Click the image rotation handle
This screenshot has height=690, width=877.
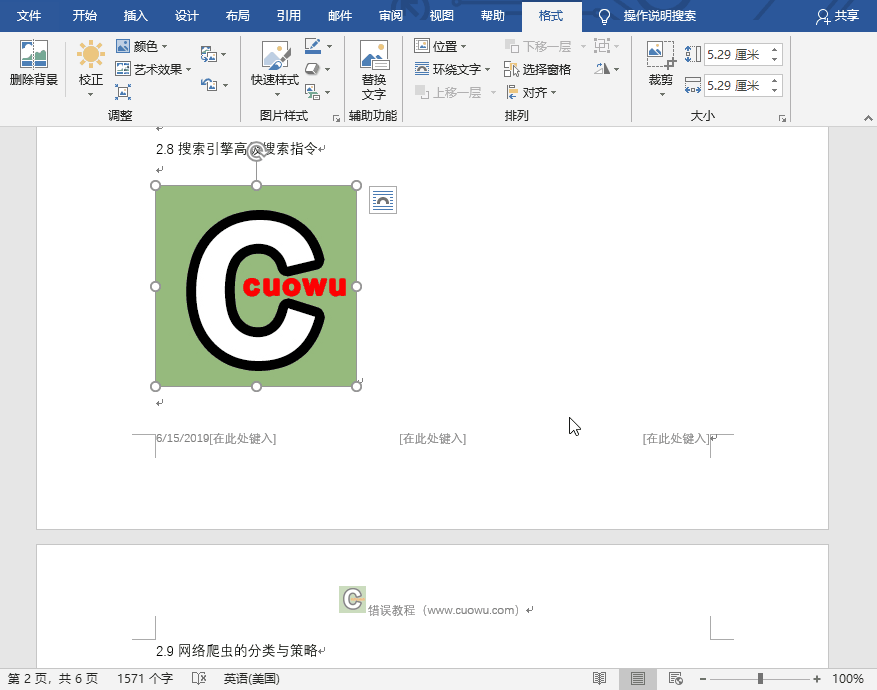pos(256,150)
